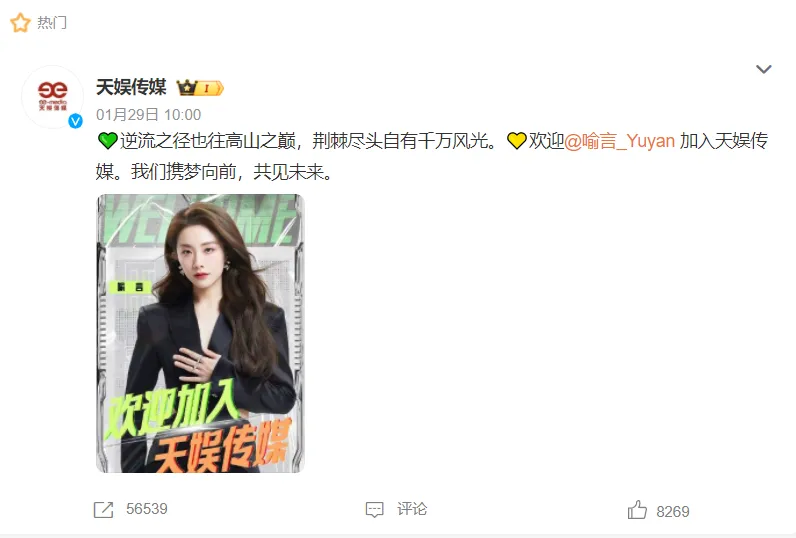Viewport: 796px width, 538px height.
Task: Click the comment bubble icon
Action: click(x=375, y=510)
